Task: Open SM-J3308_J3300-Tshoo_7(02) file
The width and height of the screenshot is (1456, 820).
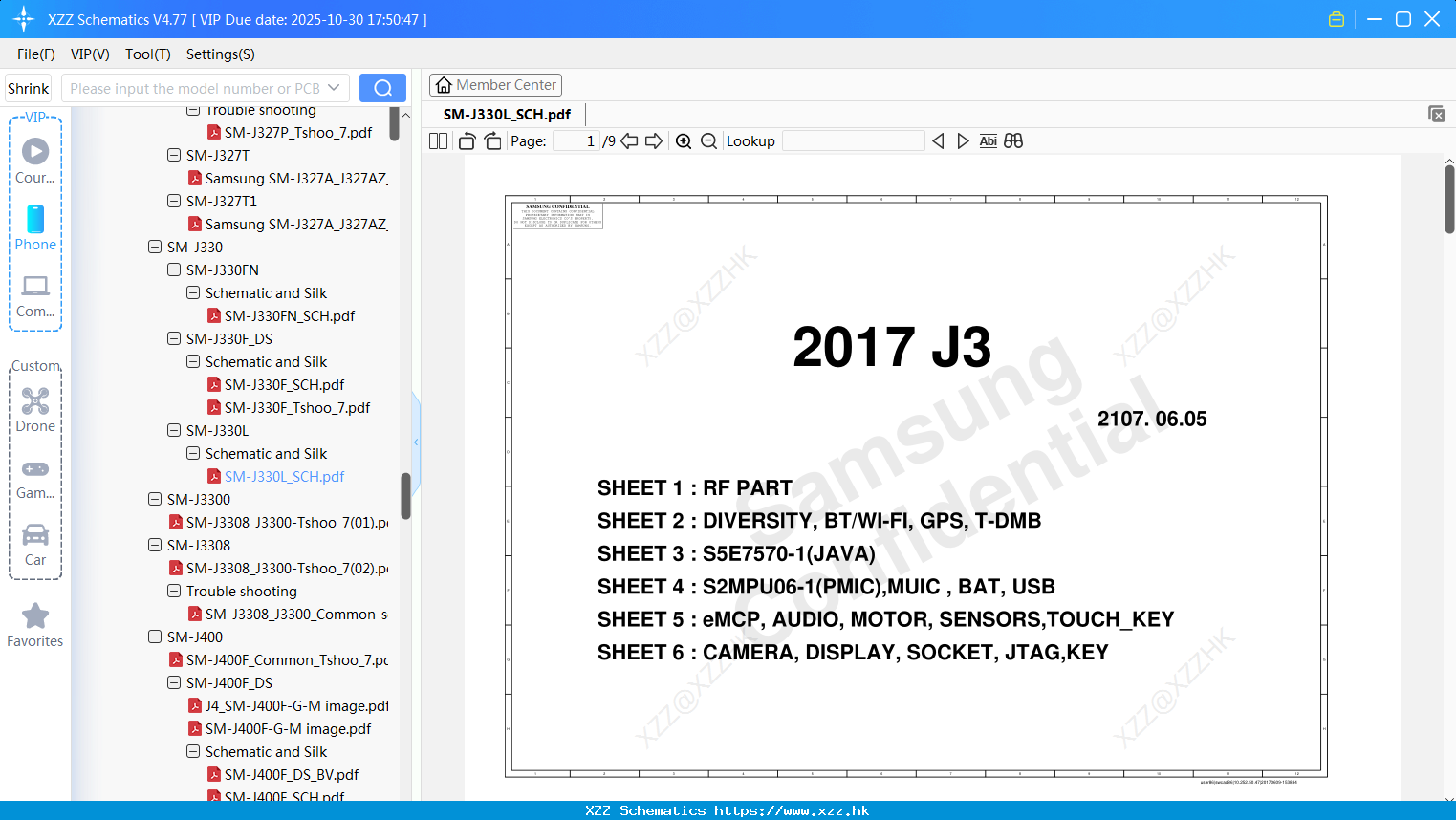Action: [x=287, y=568]
